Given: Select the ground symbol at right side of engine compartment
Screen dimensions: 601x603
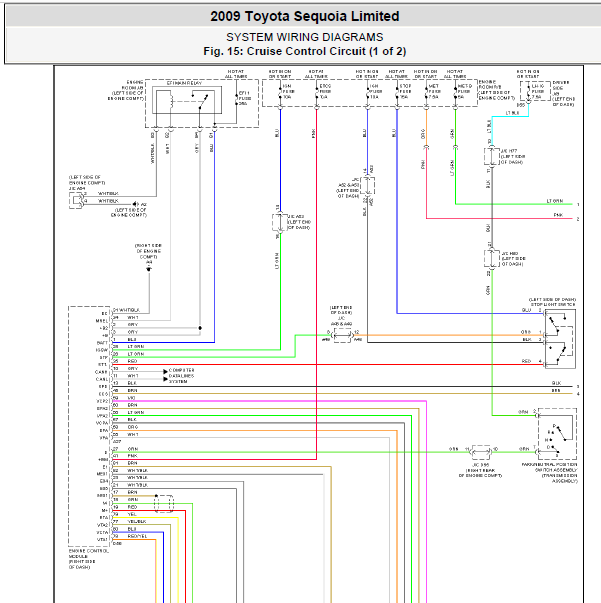Looking at the screenshot, I should [149, 269].
